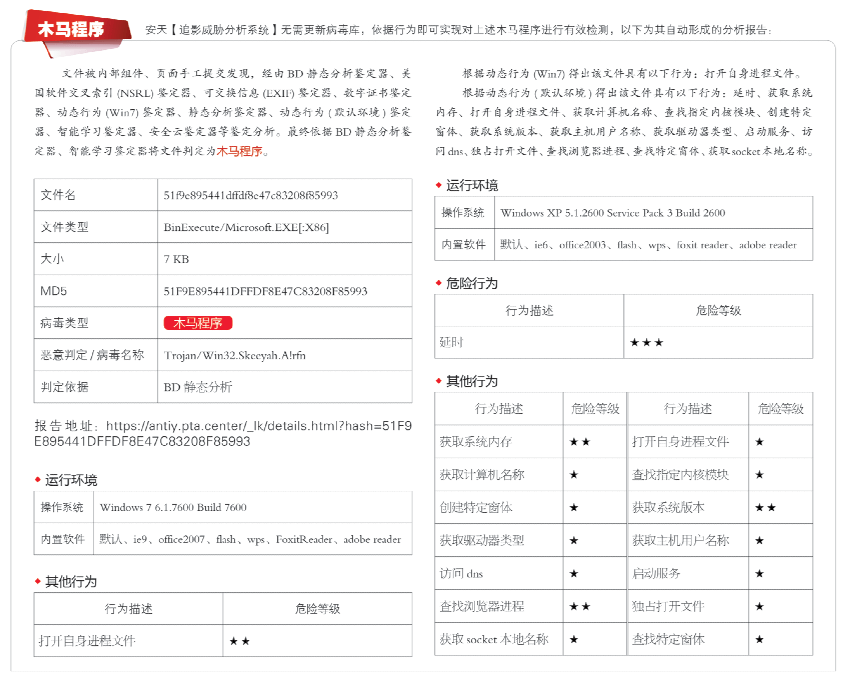The height and width of the screenshot is (677, 847).
Task: Open the antiy.pta.center report address link
Action: pyautogui.click(x=223, y=433)
